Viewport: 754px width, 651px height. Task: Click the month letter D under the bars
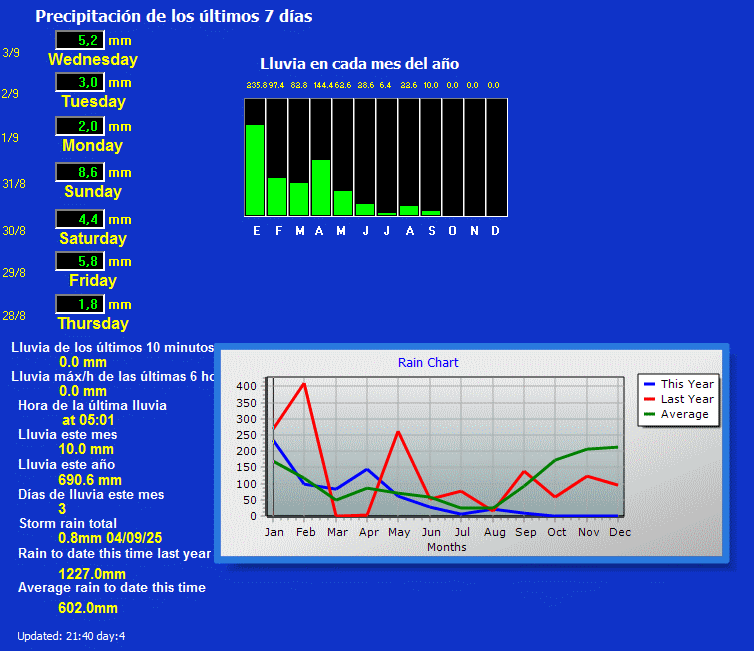click(x=495, y=231)
